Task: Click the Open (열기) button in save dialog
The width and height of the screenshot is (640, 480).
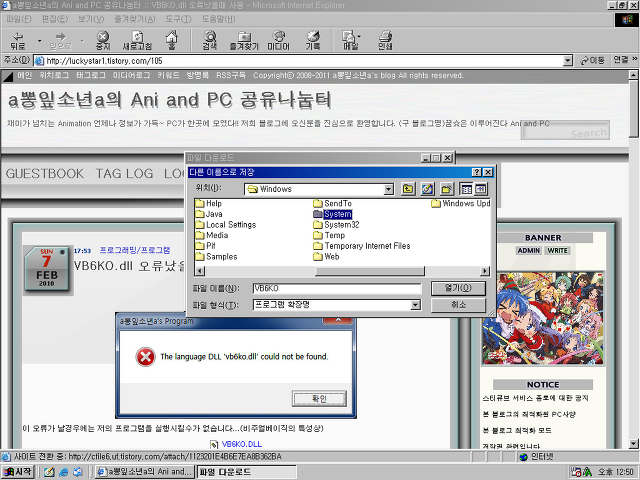Action: pos(458,288)
